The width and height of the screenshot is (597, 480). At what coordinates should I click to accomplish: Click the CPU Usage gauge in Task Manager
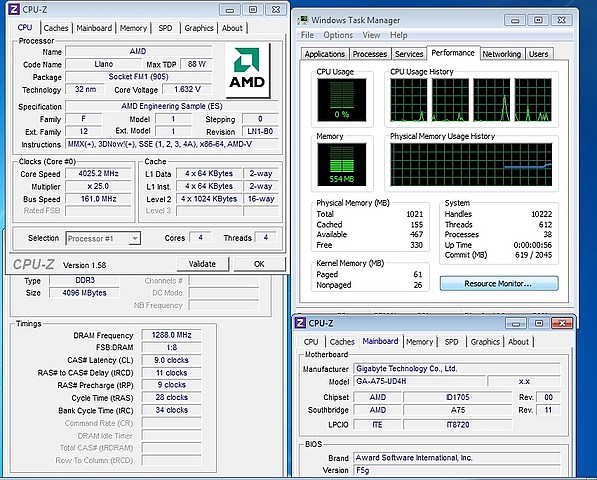342,100
